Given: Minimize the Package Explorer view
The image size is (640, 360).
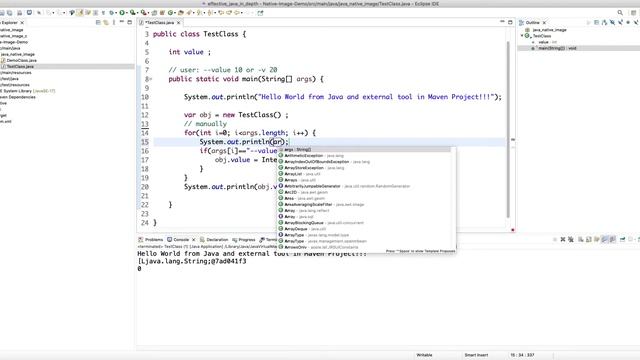Looking at the screenshot, I should (x=122, y=22).
